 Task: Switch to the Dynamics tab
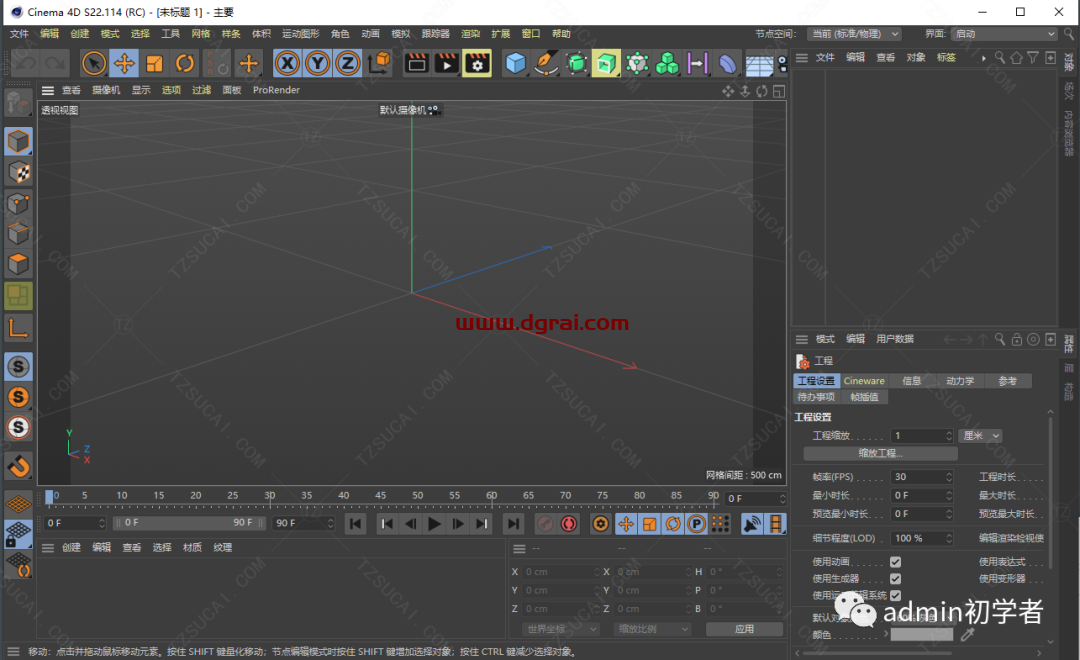click(960, 381)
